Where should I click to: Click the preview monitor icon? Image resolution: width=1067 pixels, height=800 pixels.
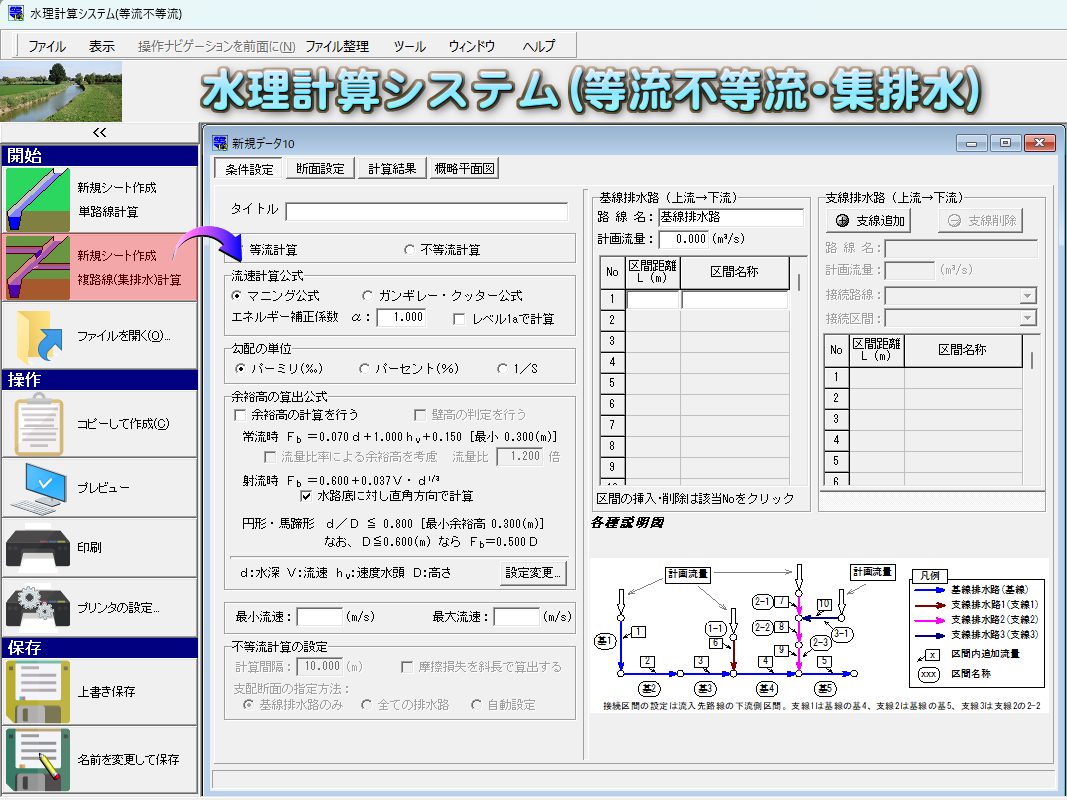pyautogui.click(x=39, y=488)
